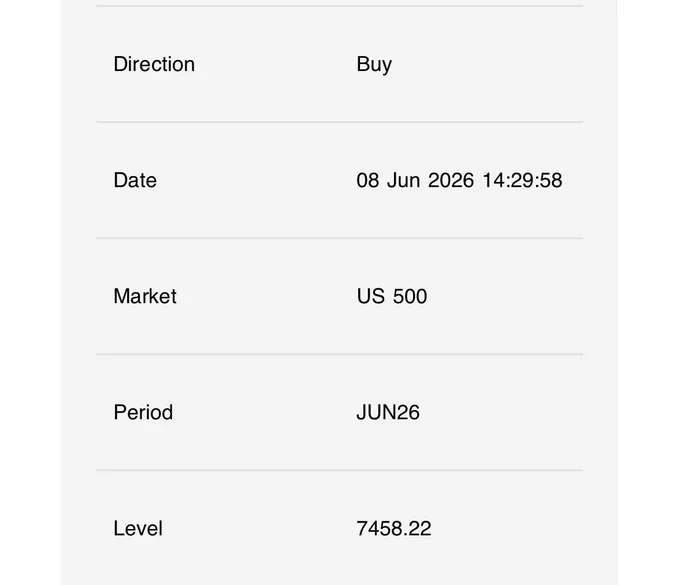680x585 pixels.
Task: Select the 08 Jun 2026 date value
Action: pos(415,180)
